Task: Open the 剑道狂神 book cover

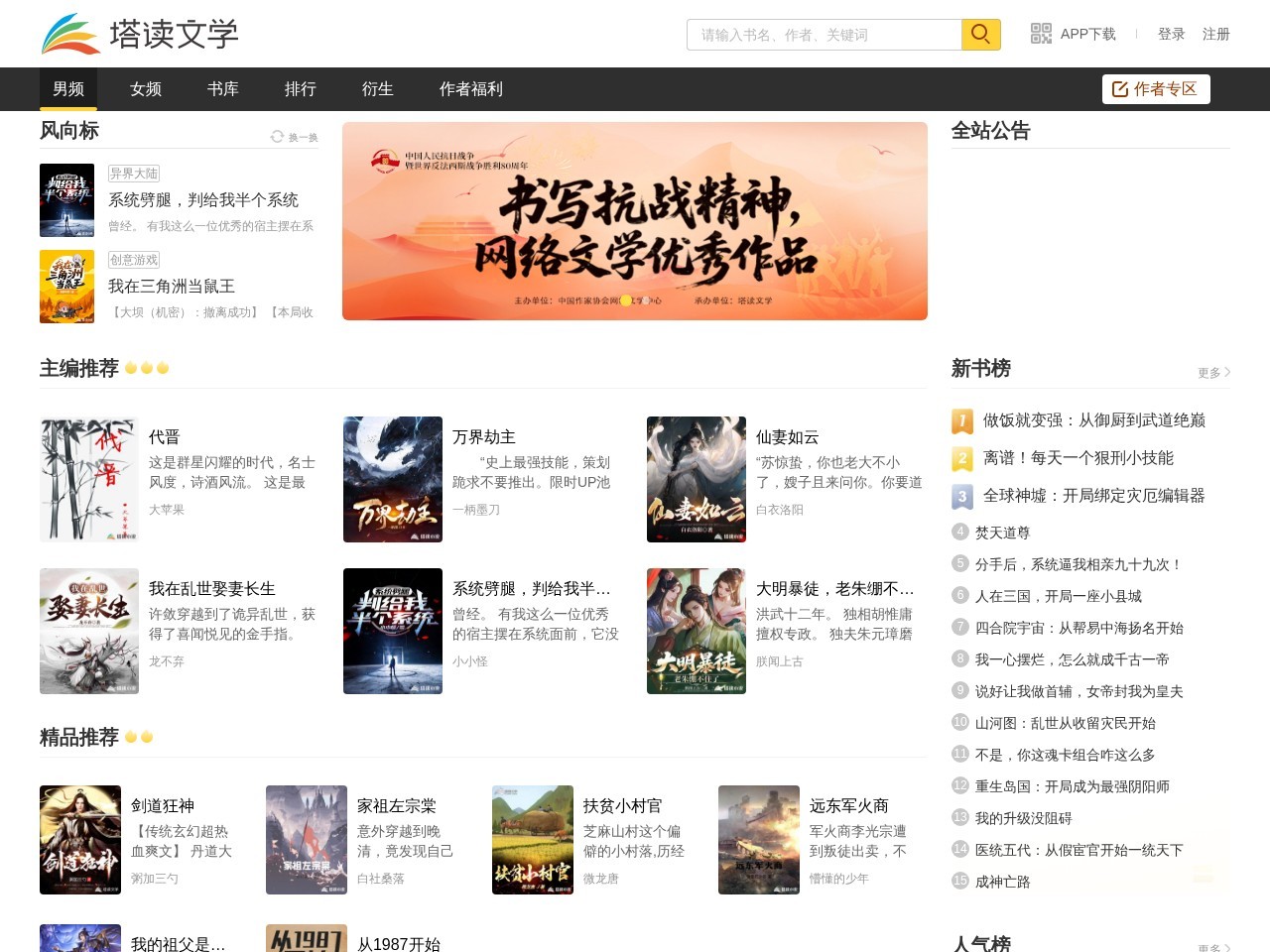Action: click(80, 840)
